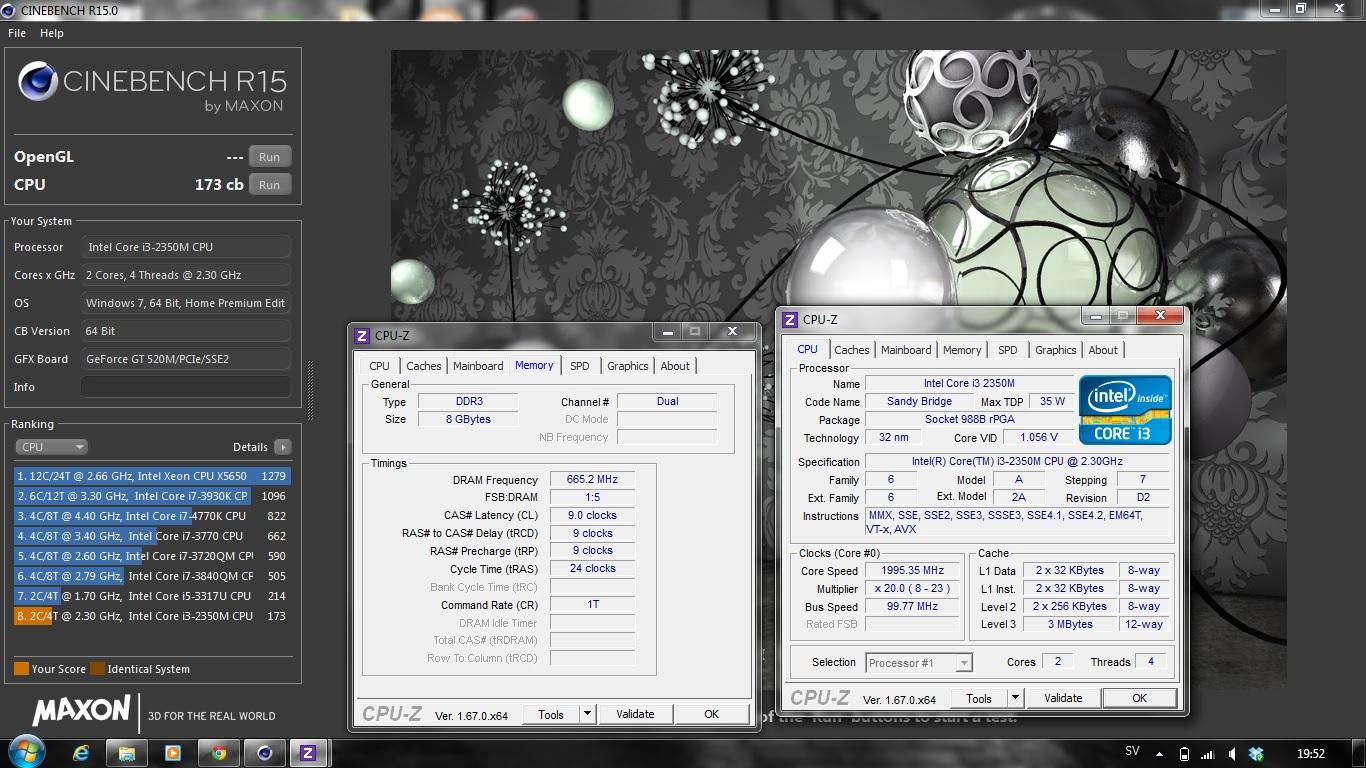1366x768 pixels.
Task: Run the OpenGL benchmark
Action: (270, 157)
